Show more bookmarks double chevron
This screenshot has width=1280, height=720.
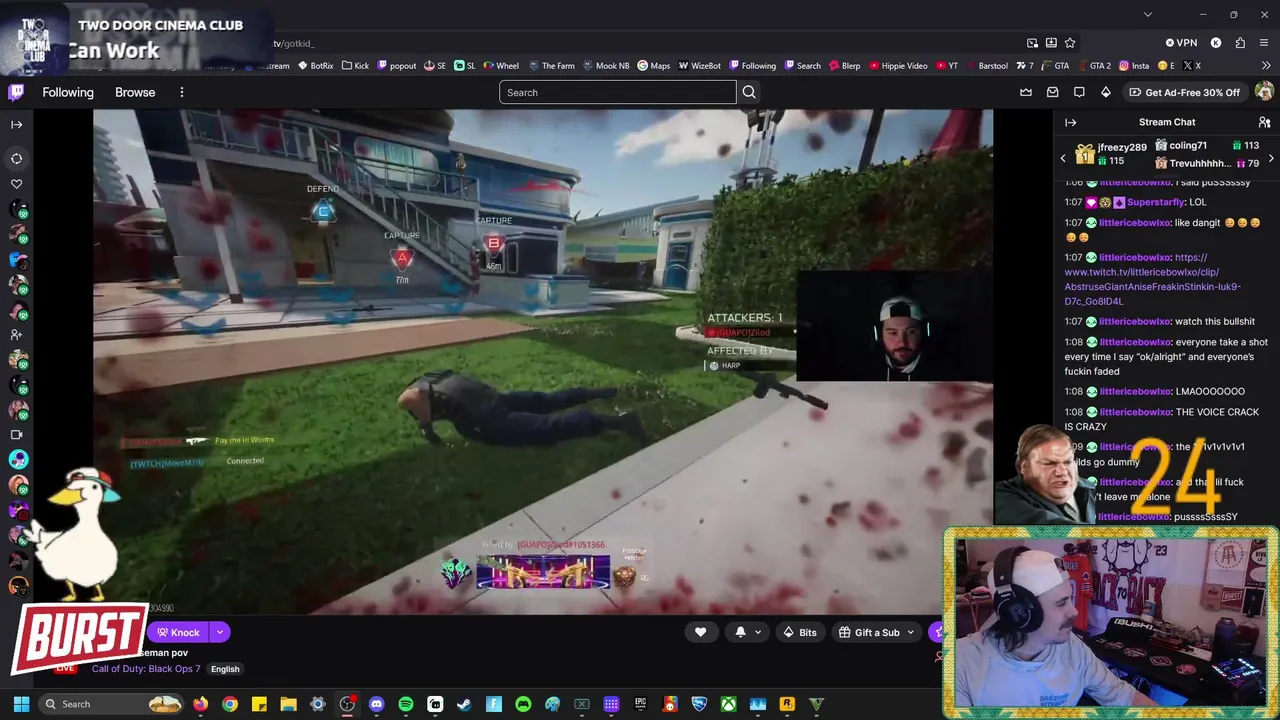(x=1266, y=66)
